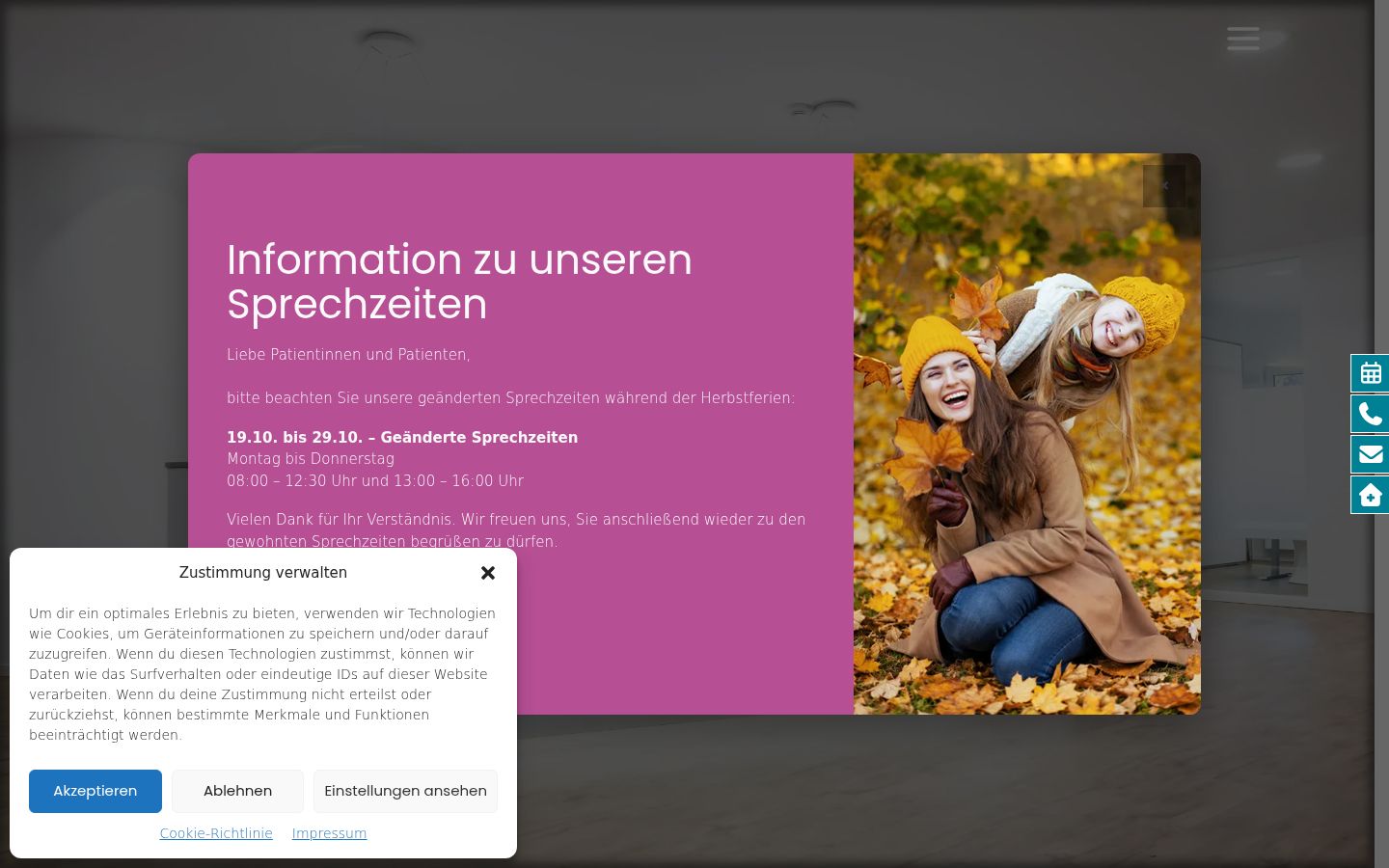Click the 'Montag bis Donnerstag' line
The width and height of the screenshot is (1389, 868).
[311, 459]
